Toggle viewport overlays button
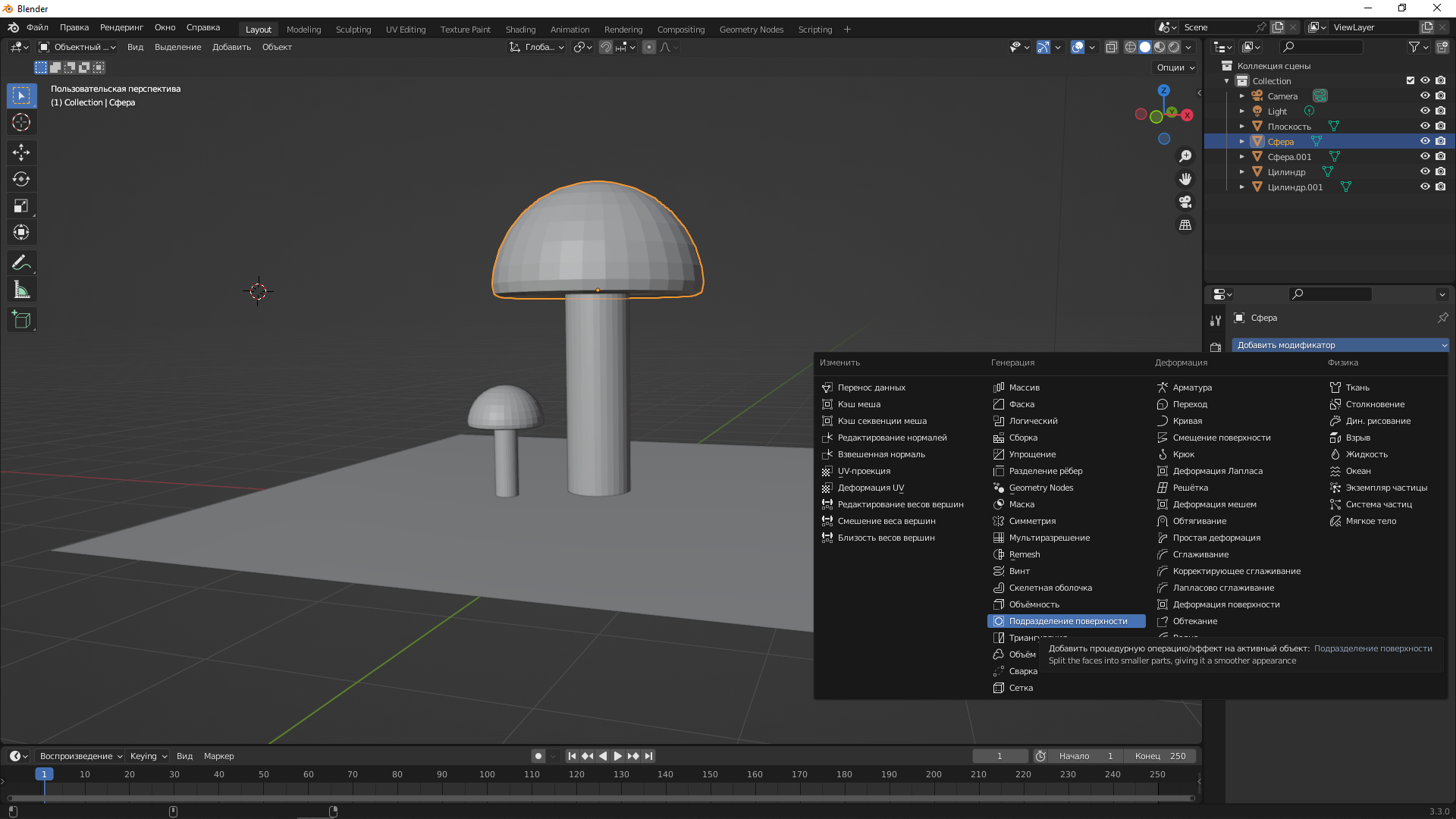The height and width of the screenshot is (819, 1456). [1078, 47]
